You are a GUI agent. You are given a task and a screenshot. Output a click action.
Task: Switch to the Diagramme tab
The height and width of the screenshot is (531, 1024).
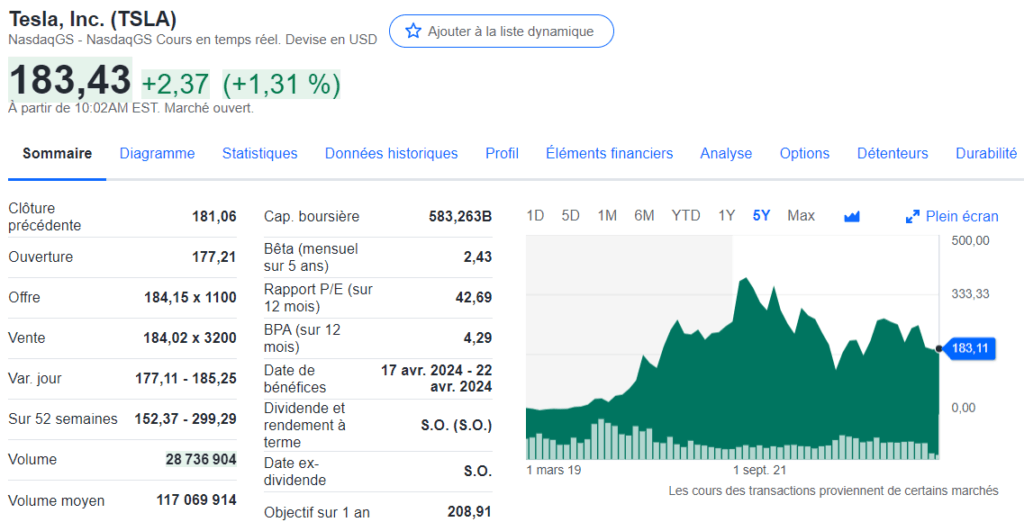(157, 153)
